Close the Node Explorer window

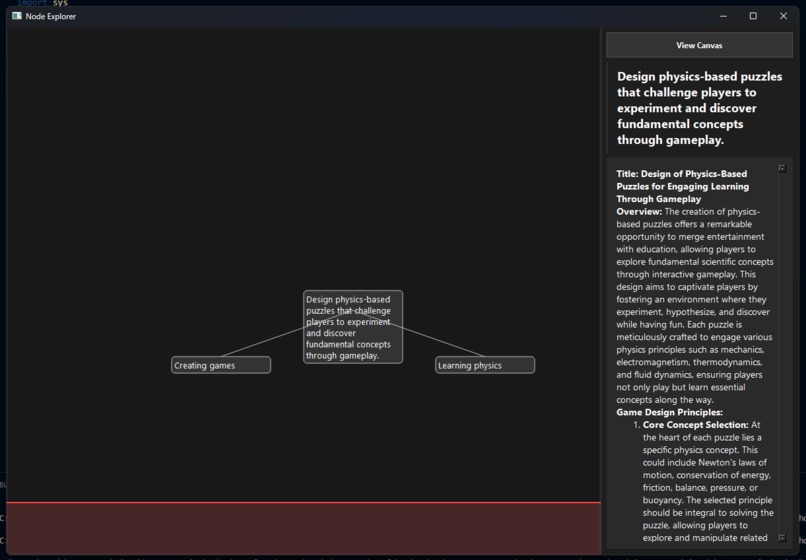click(x=783, y=16)
